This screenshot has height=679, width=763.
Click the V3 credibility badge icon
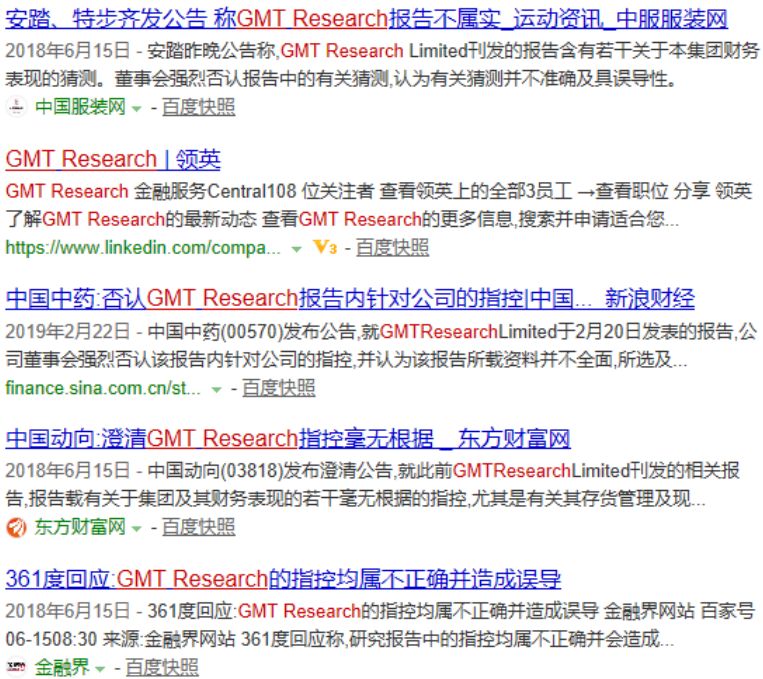(x=325, y=247)
